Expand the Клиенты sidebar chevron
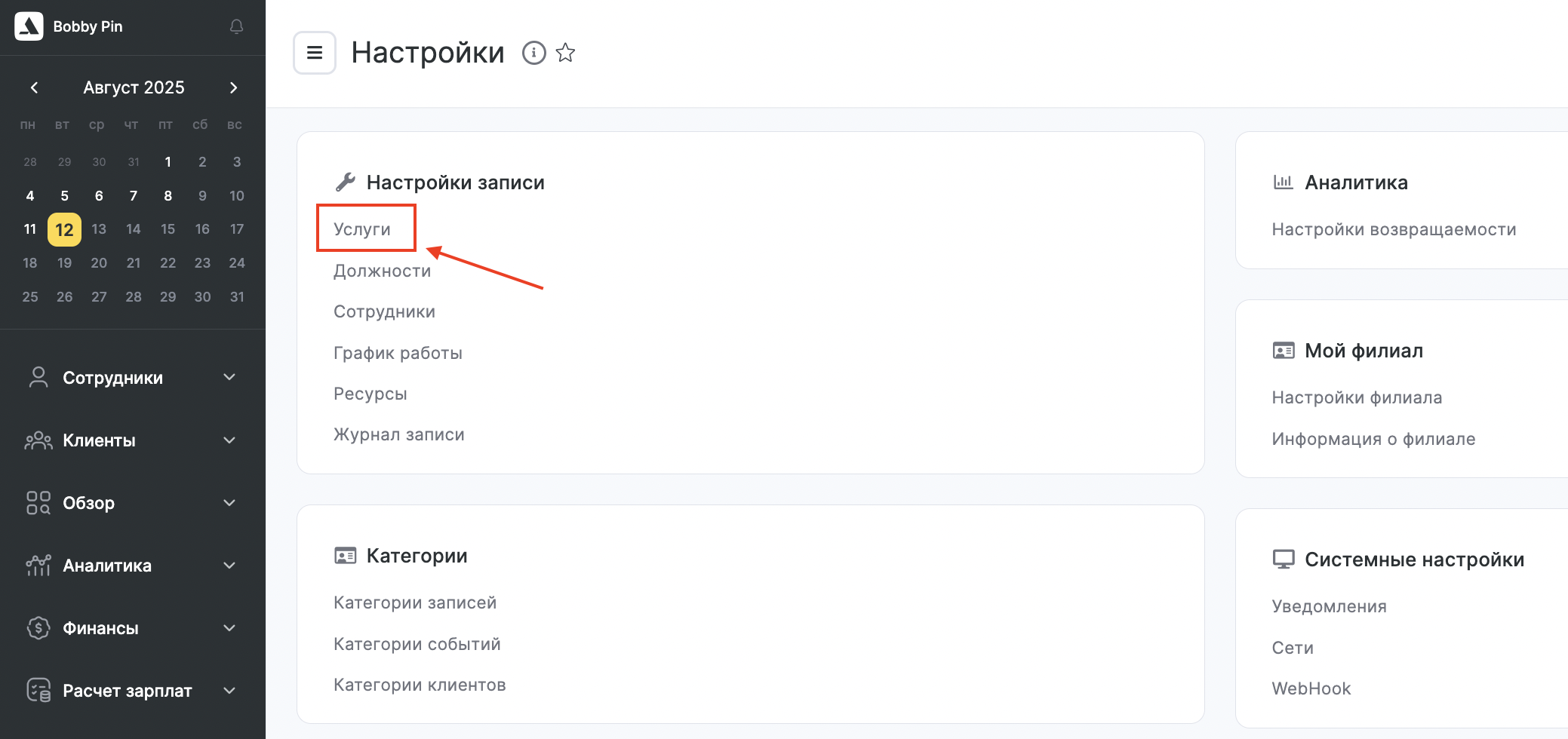Screen dimensions: 1568x739 tap(229, 440)
